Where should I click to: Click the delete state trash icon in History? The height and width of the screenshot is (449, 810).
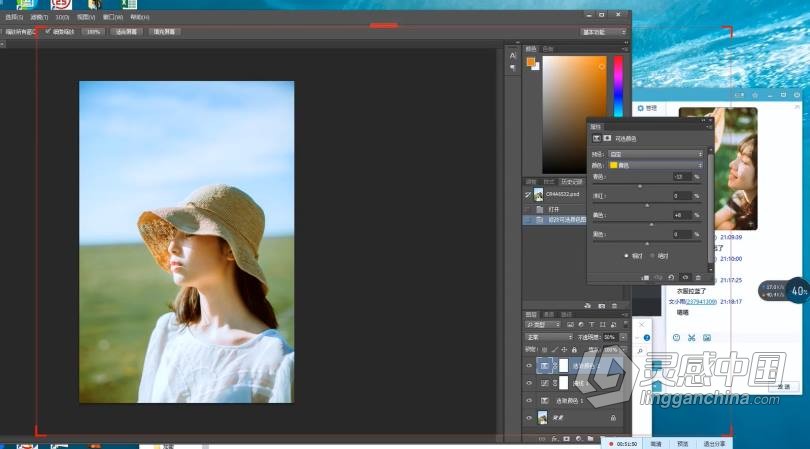[614, 306]
